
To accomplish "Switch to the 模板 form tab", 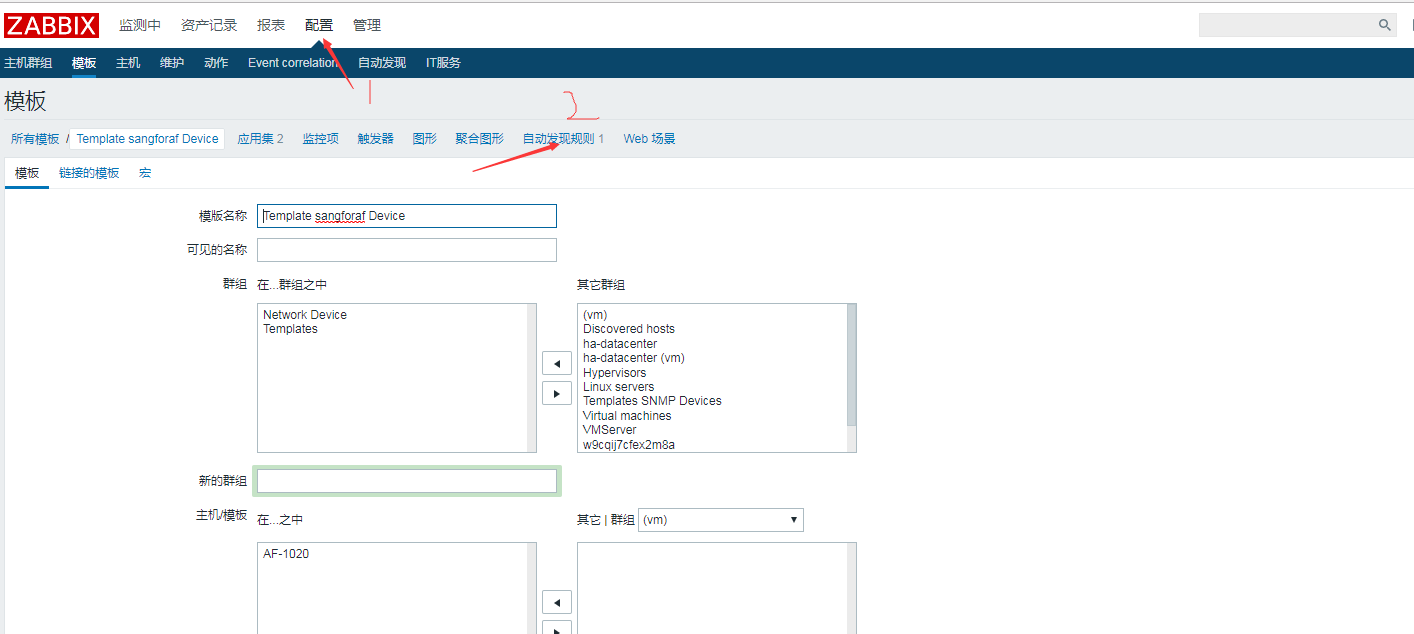I will pos(27,173).
